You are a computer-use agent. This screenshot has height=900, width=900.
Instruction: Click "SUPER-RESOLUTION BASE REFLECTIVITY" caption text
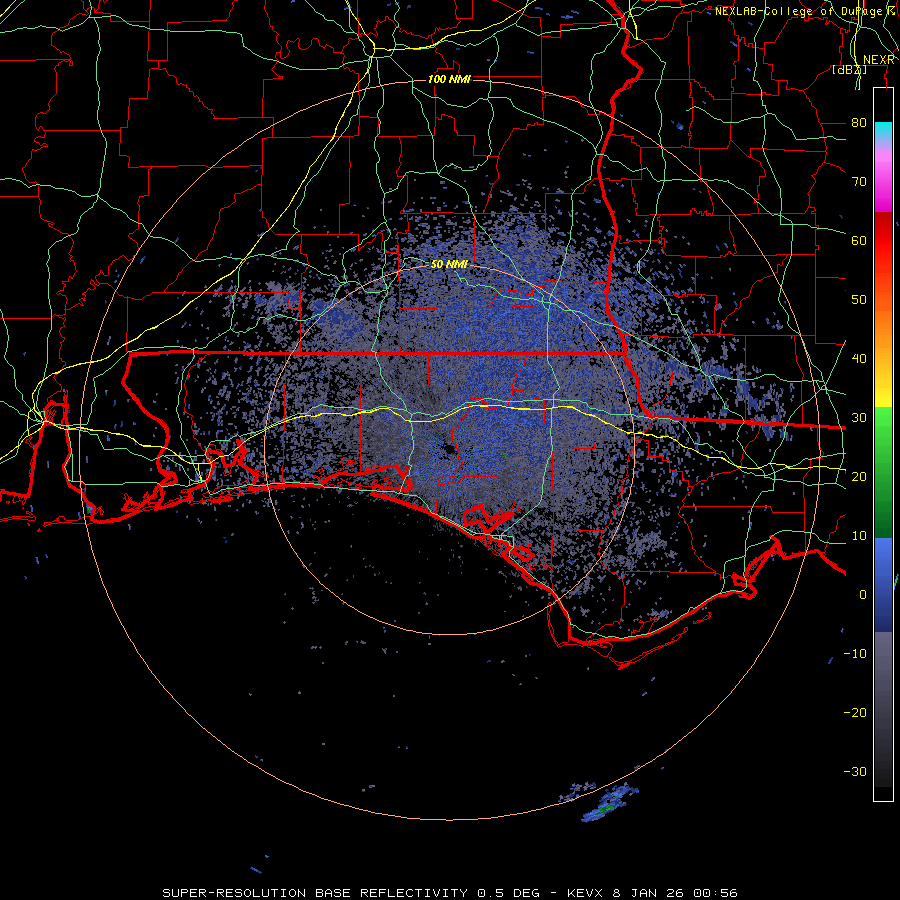click(x=315, y=893)
